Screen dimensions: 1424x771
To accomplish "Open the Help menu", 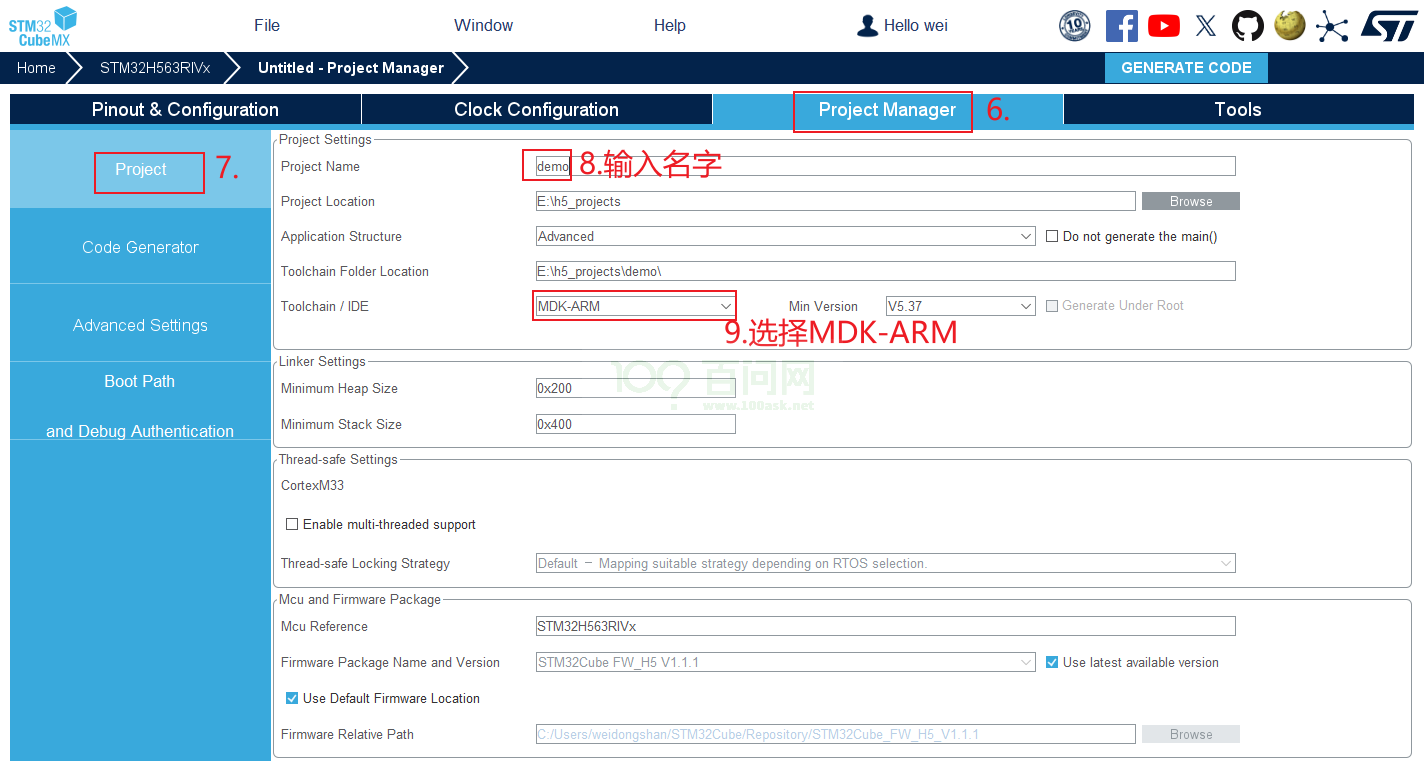I will tap(670, 26).
